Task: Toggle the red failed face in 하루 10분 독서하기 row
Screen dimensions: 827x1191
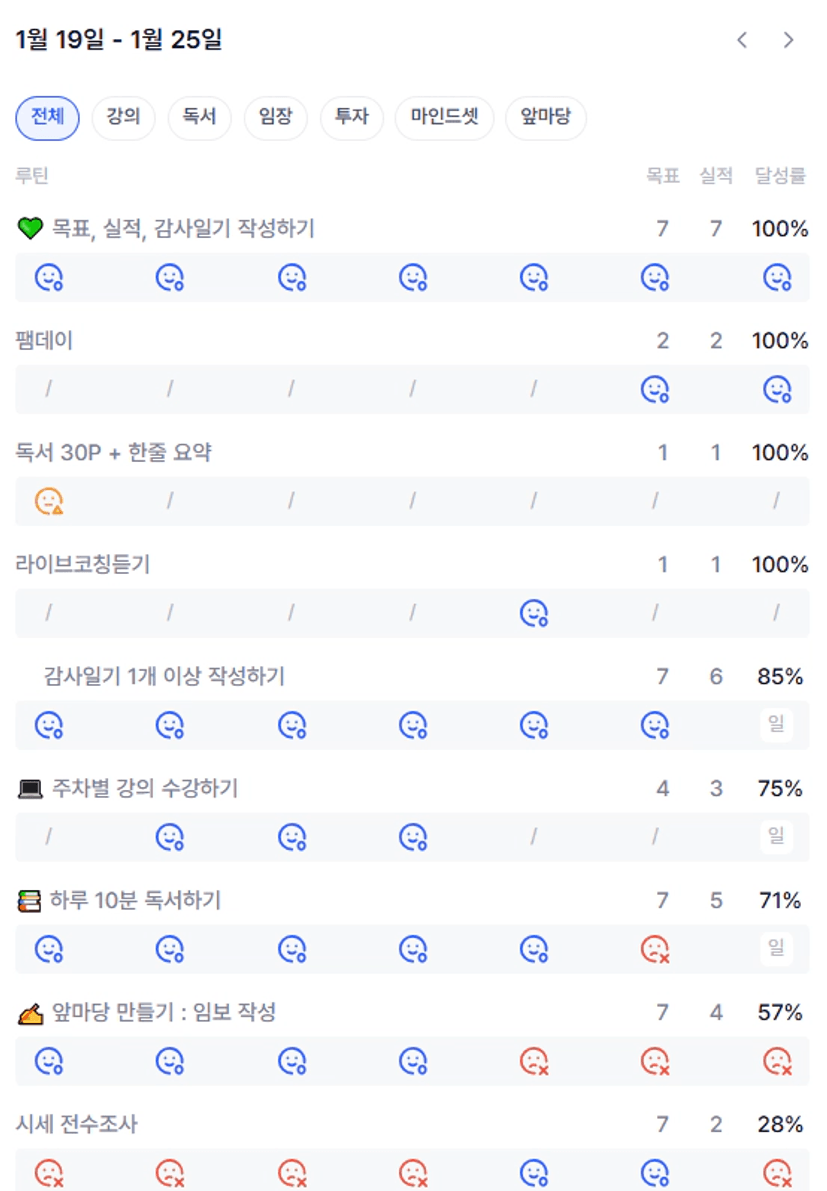Action: [x=655, y=949]
